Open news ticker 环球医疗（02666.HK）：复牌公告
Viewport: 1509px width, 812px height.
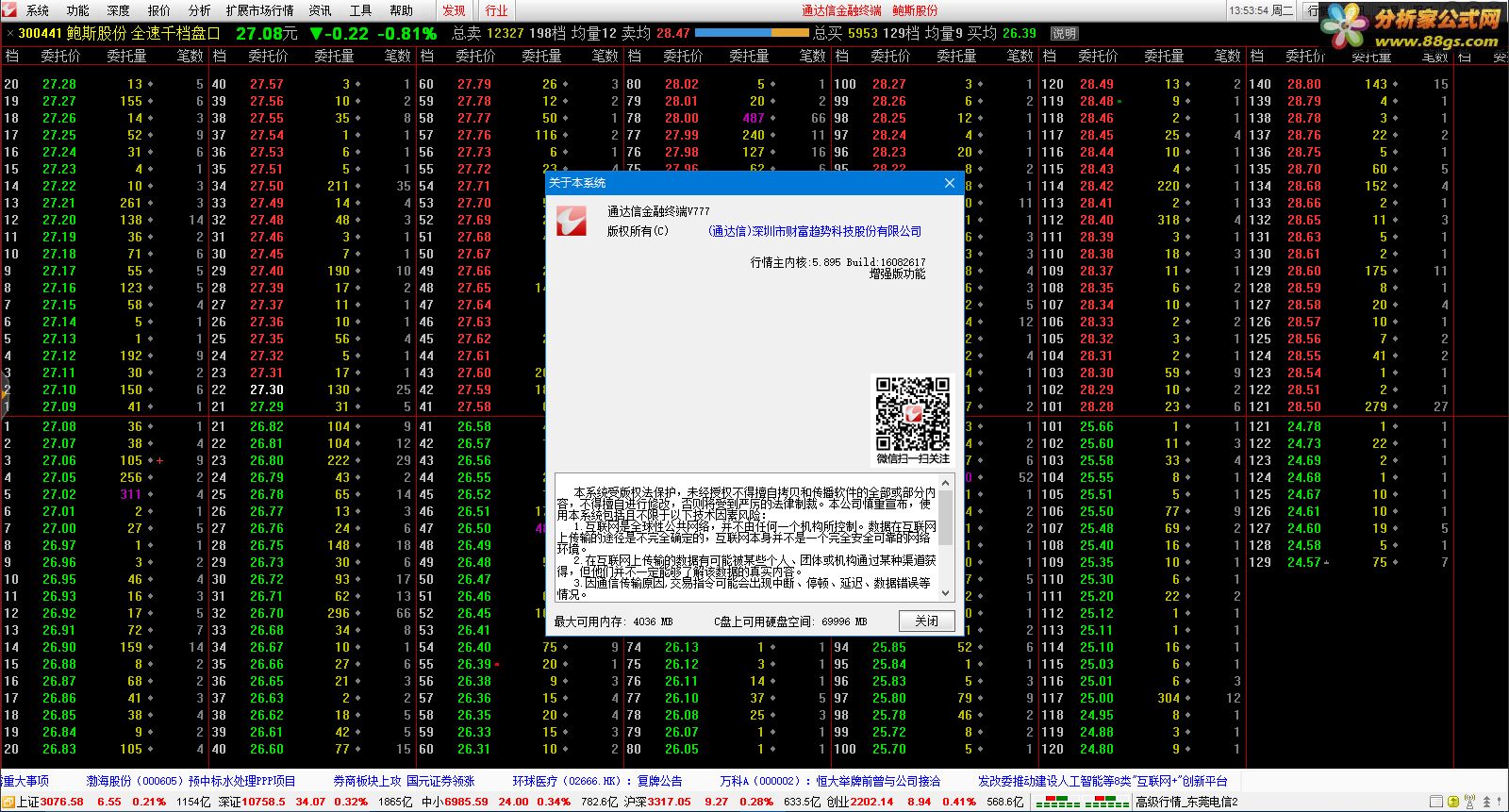point(597,781)
